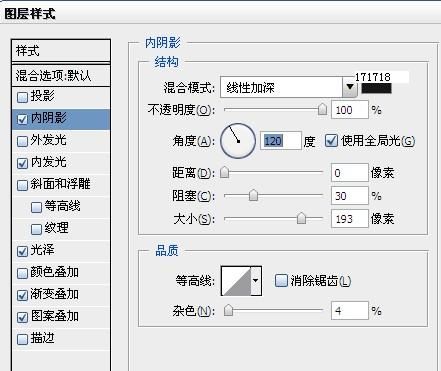Uncheck the 内阴影 inner shadow checkbox
This screenshot has width=441, height=371.
tap(22, 119)
